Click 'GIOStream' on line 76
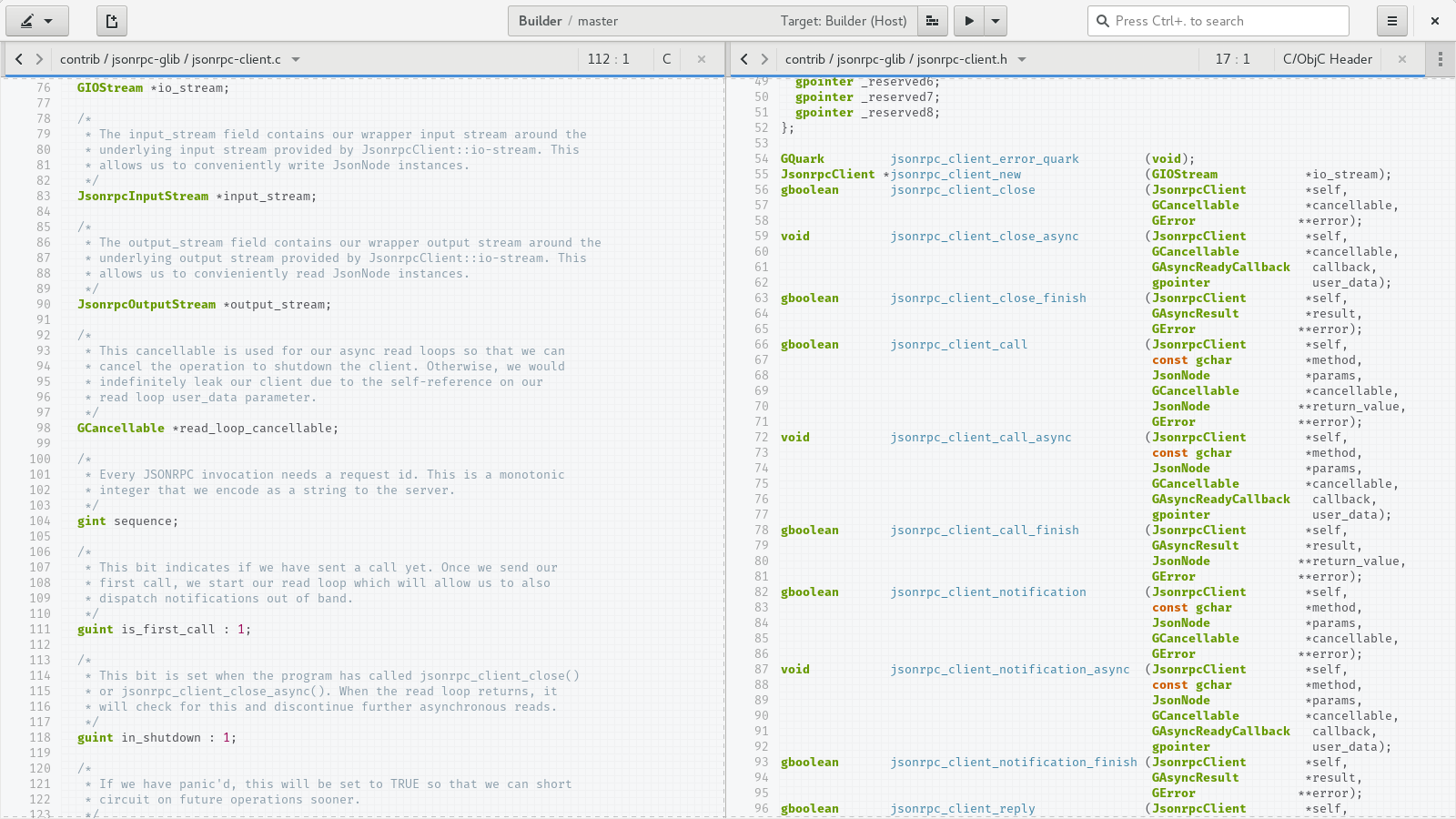Viewport: 1456px width, 819px height. (110, 87)
